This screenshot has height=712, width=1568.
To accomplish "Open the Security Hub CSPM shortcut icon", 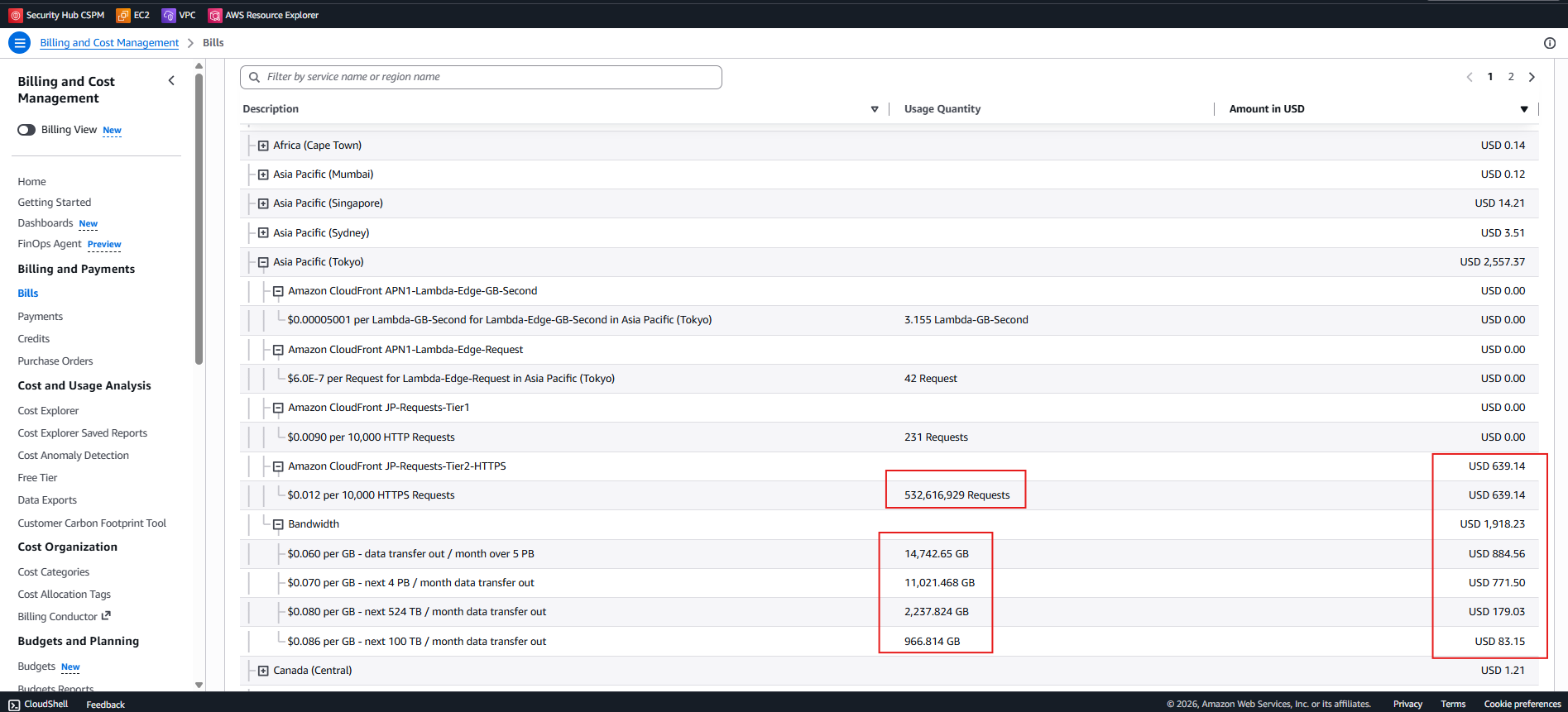I will 16,15.
